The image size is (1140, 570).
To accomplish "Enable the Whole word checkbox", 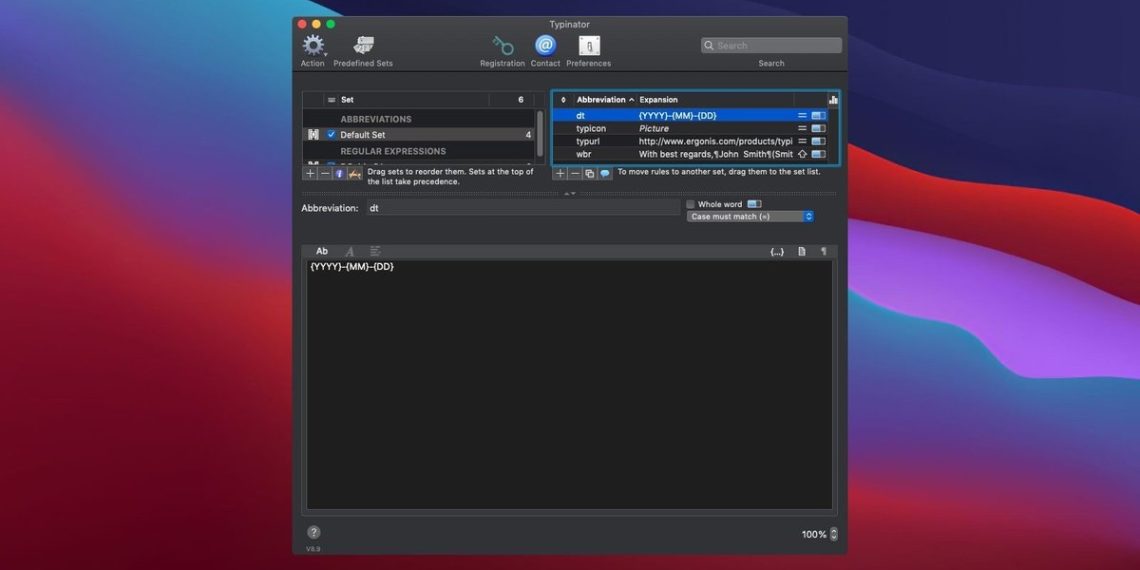I will click(x=690, y=204).
